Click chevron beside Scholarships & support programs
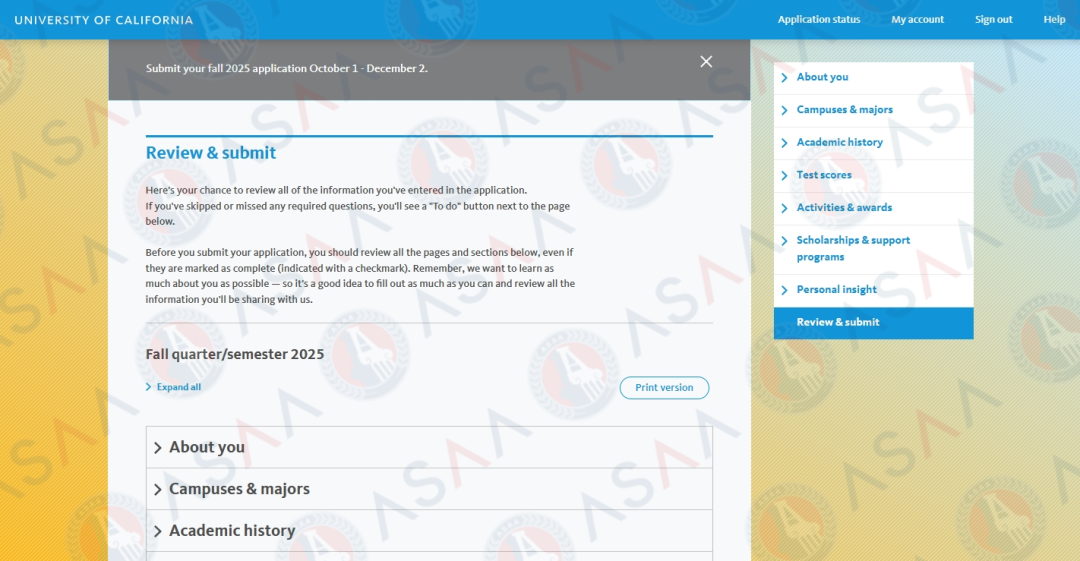The width and height of the screenshot is (1080, 561). 785,241
